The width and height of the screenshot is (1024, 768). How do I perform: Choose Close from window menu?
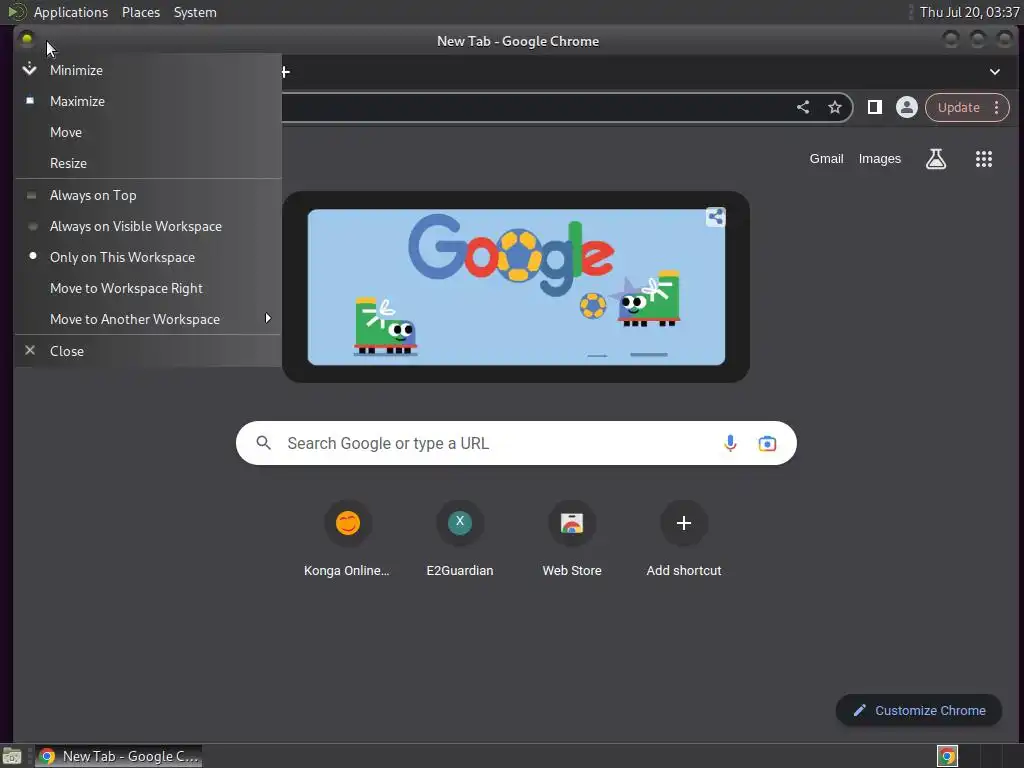[x=148, y=351]
